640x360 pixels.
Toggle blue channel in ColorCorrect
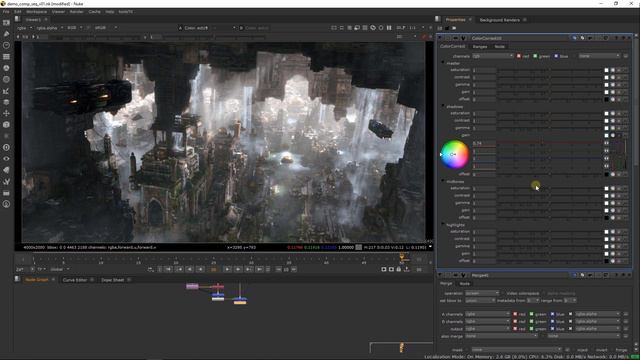556,56
